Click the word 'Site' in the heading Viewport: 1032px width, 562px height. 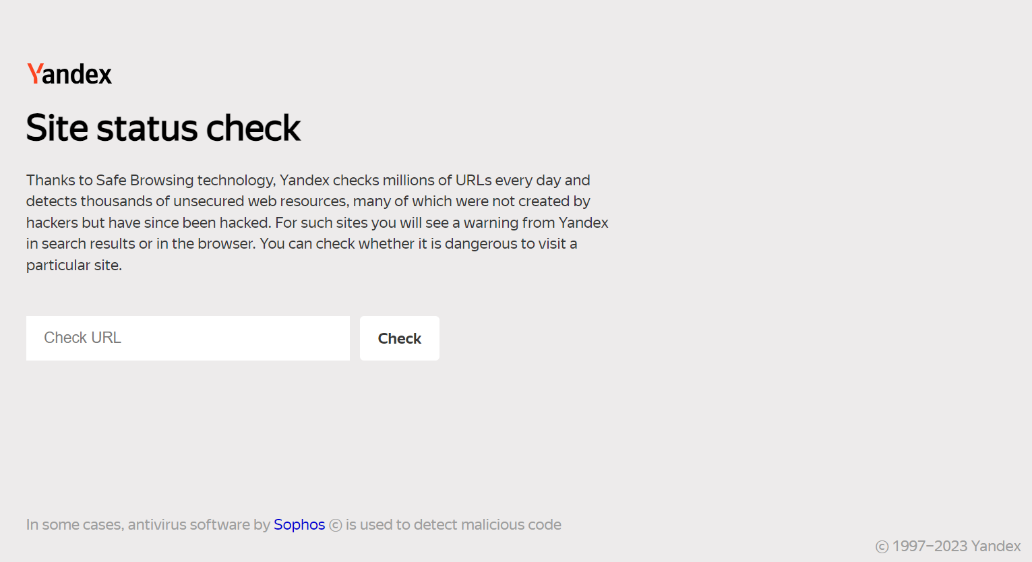[57, 128]
